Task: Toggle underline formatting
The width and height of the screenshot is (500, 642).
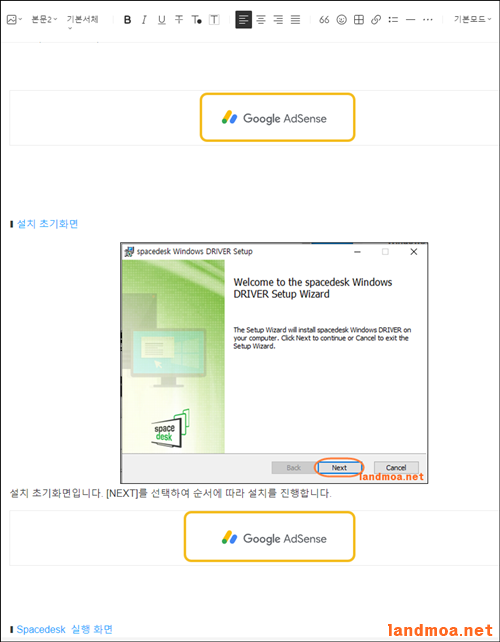Action: pos(162,20)
